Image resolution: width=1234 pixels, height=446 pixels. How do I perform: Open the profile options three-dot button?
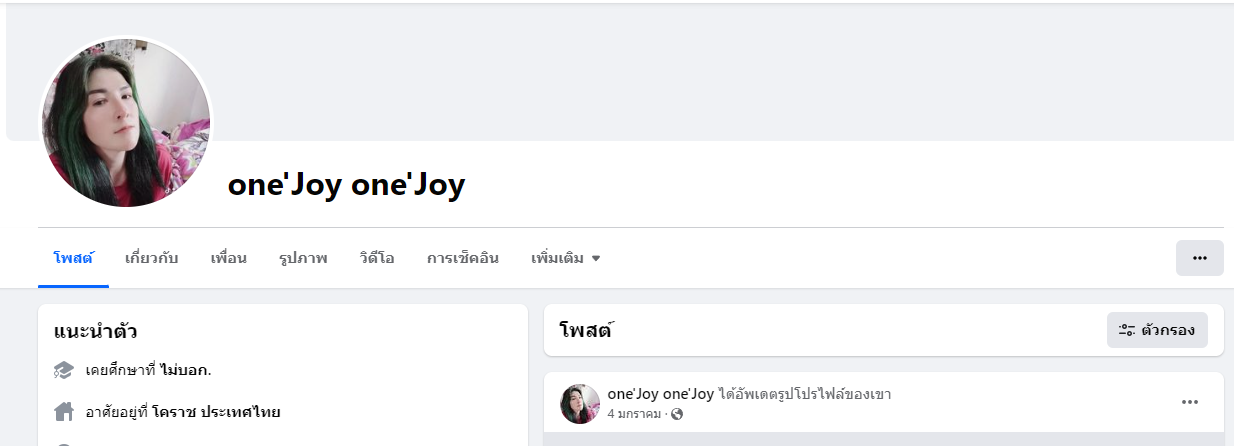[1199, 258]
